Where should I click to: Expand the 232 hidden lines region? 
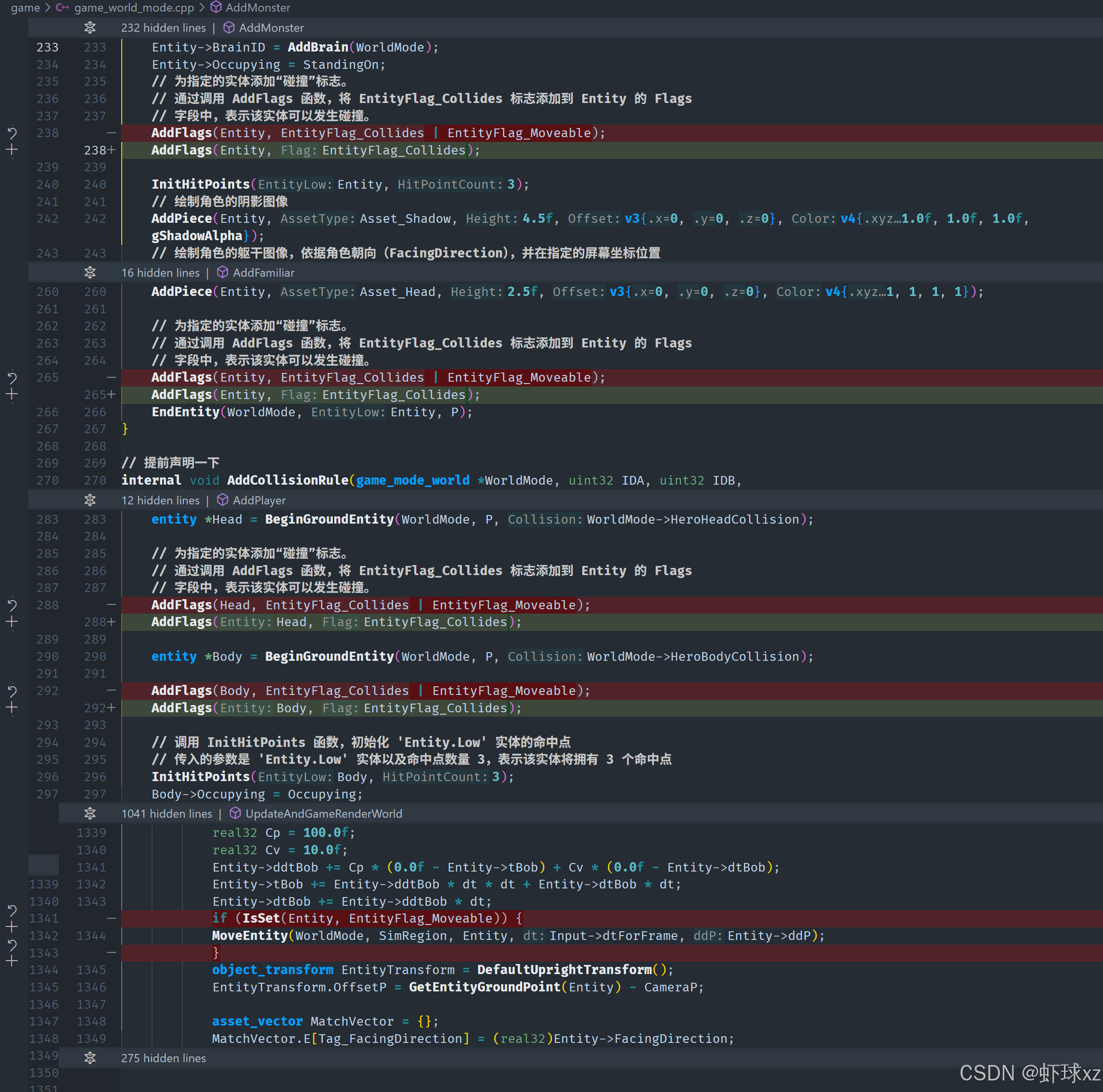pyautogui.click(x=90, y=27)
